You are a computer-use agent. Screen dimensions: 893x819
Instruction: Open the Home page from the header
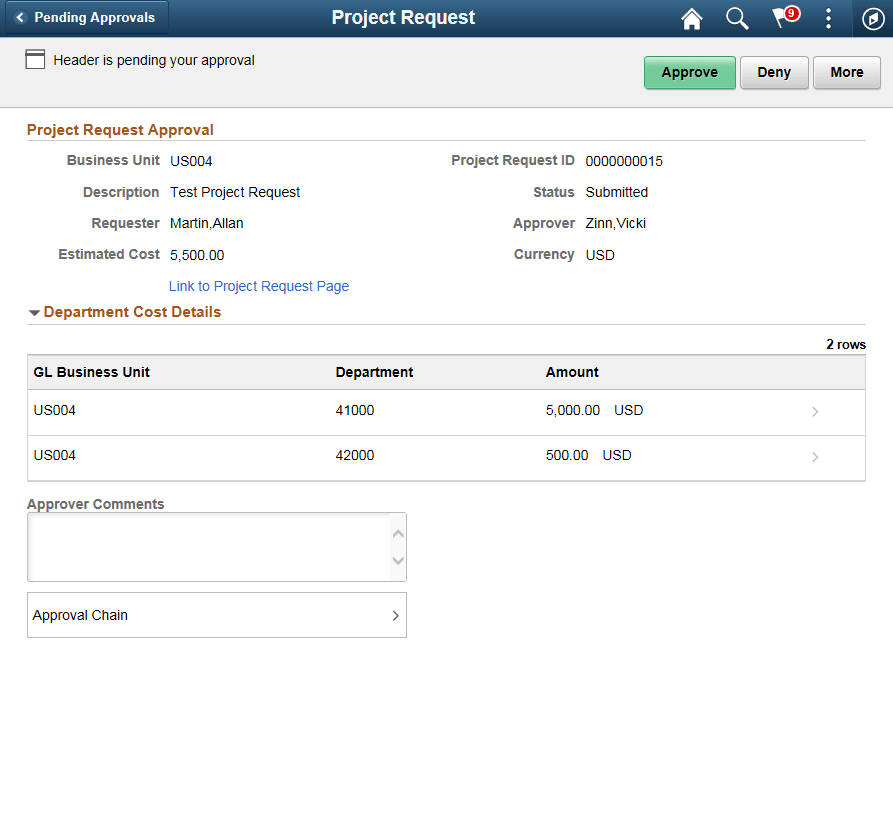pos(691,18)
